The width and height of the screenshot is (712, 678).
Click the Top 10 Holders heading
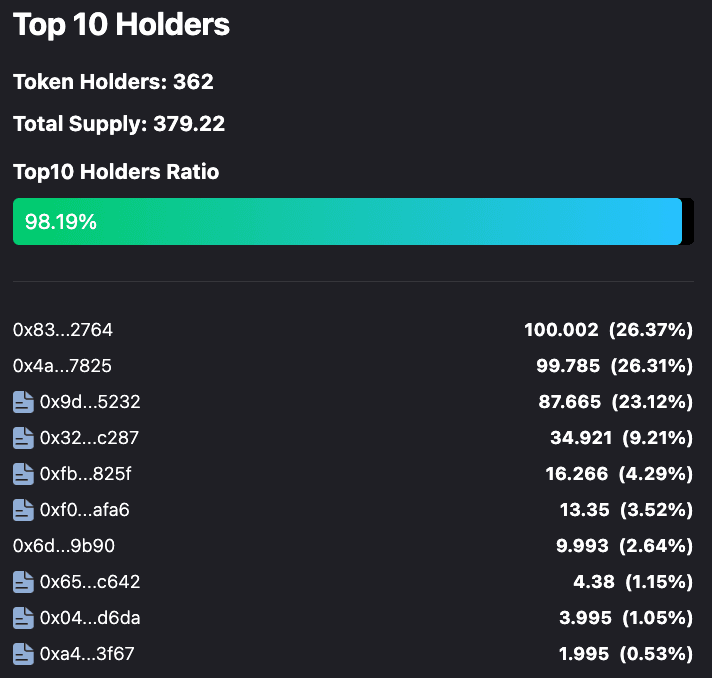tap(121, 25)
